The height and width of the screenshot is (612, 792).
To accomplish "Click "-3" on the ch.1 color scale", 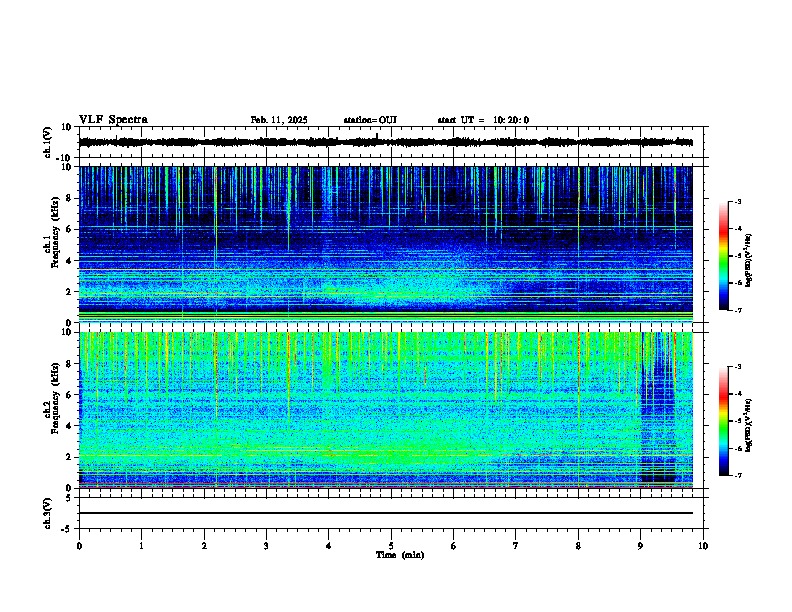I will click(x=737, y=202).
